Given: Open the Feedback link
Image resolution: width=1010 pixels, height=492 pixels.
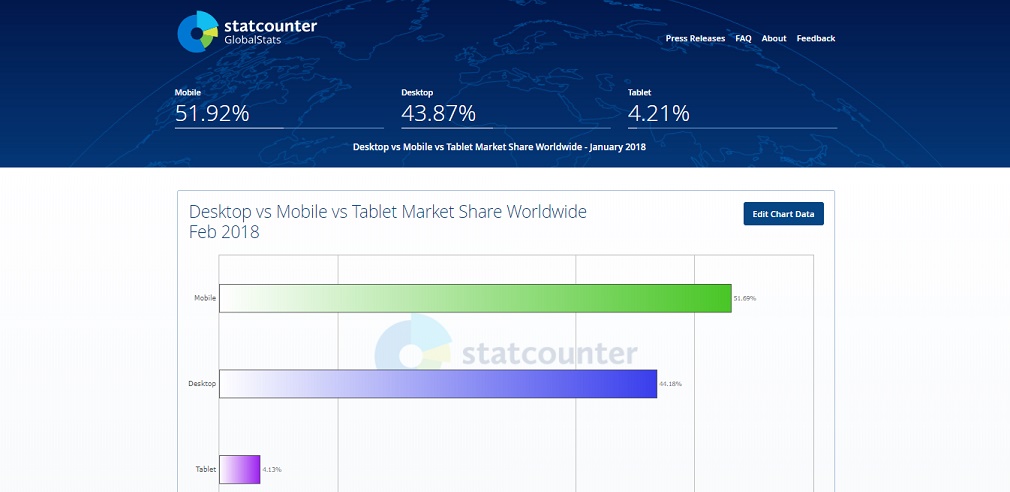Looking at the screenshot, I should tap(815, 39).
